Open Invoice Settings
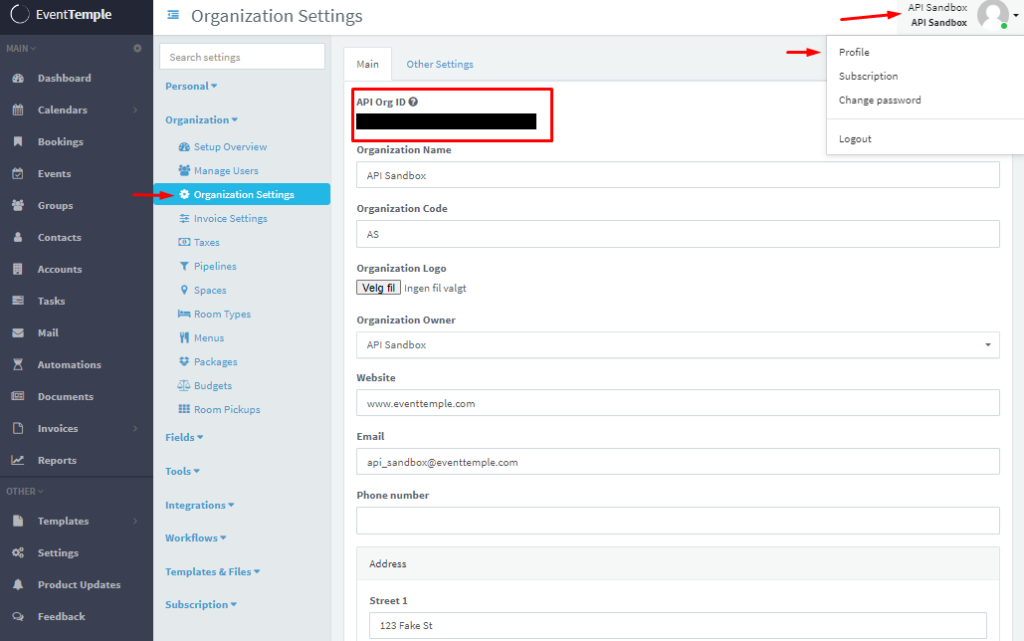The image size is (1024, 641). click(x=223, y=219)
